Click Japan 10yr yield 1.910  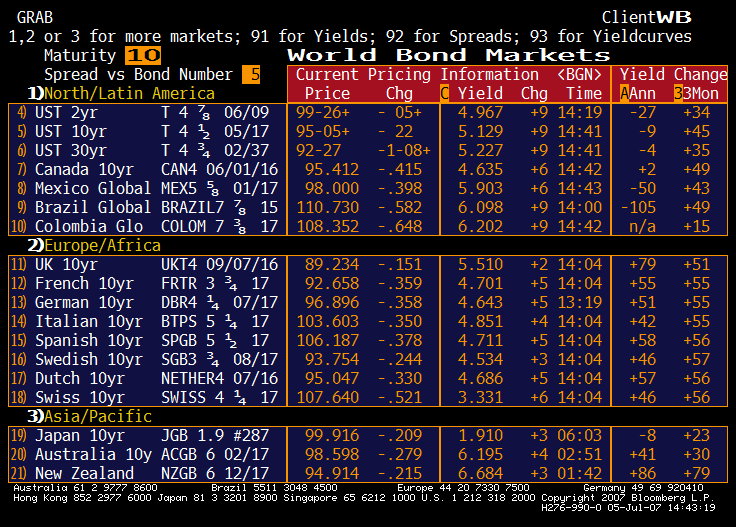click(480, 435)
